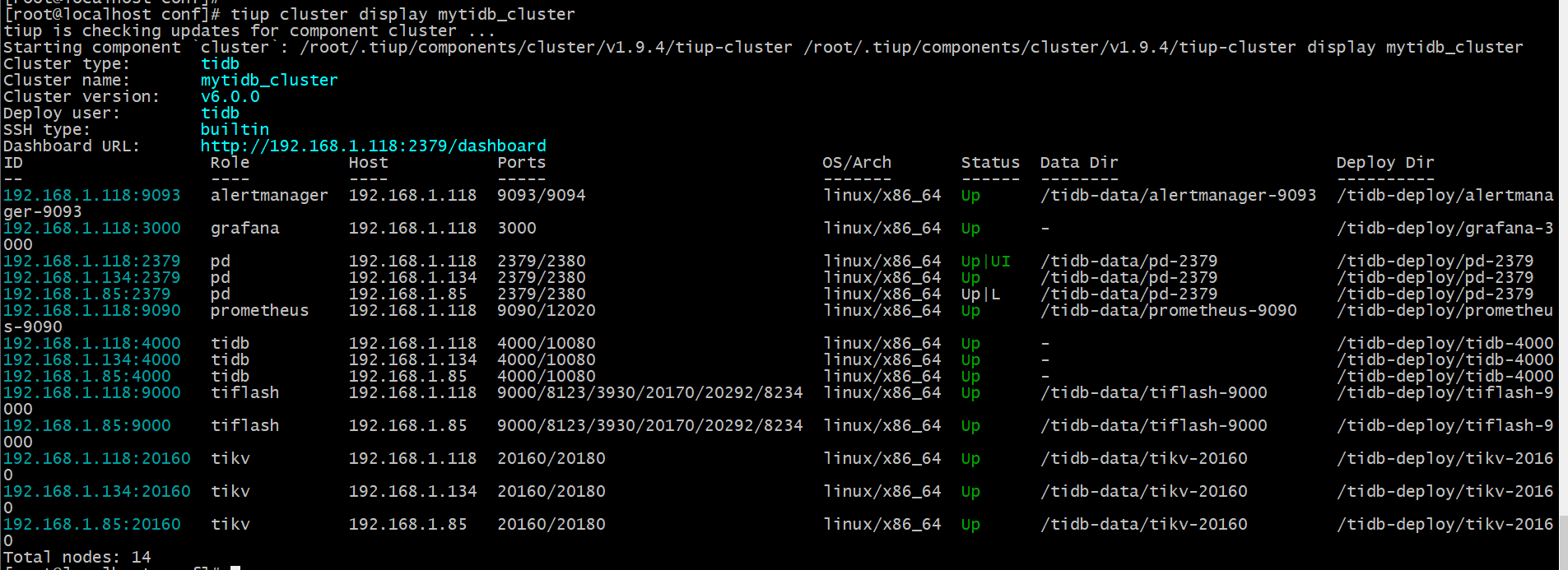
Task: Select pd node ID 192.168.1.134:2379
Action: [x=91, y=277]
